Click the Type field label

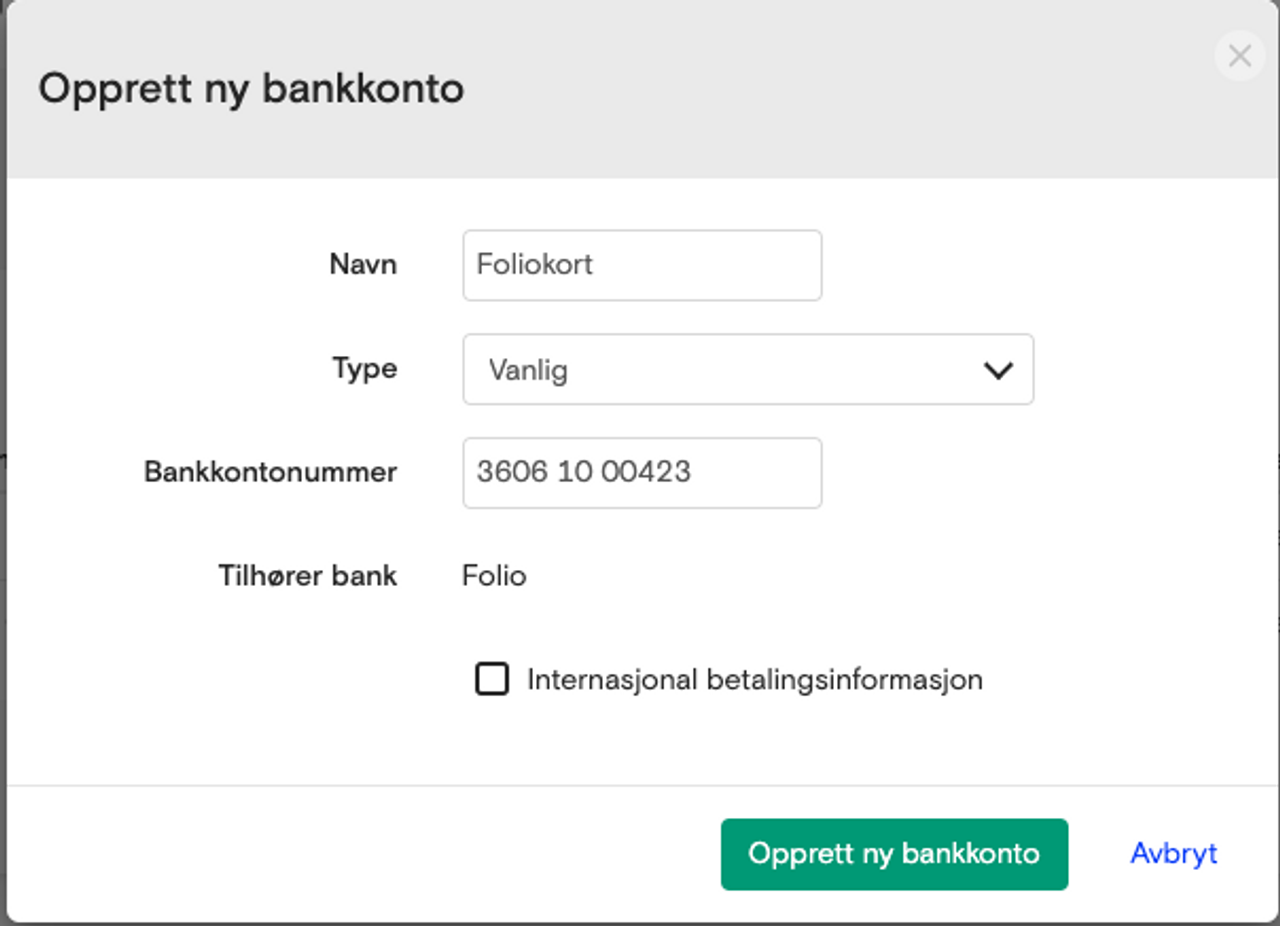(x=365, y=368)
